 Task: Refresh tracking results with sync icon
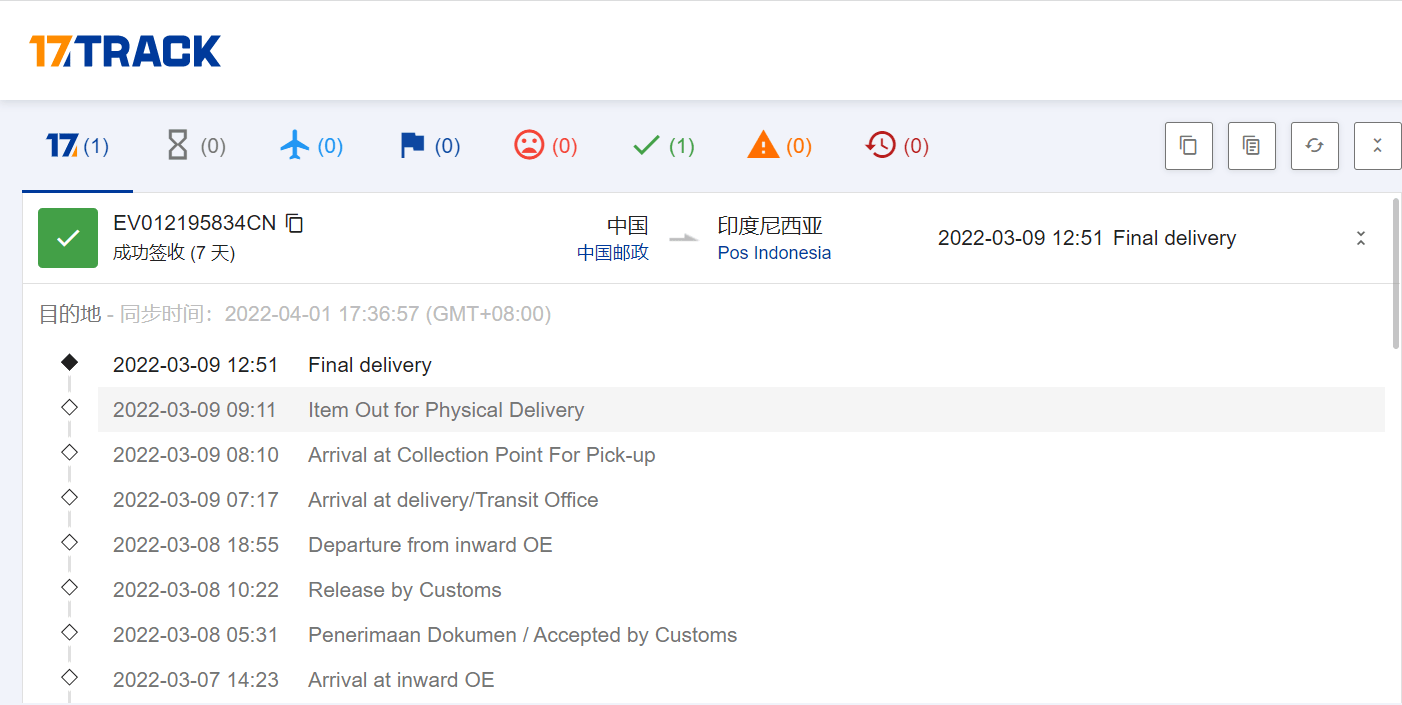1315,146
